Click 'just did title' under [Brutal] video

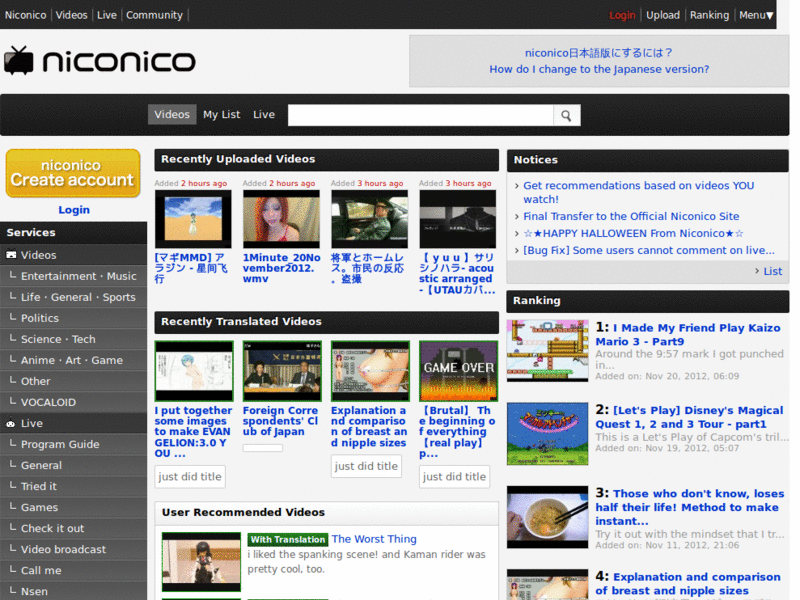(454, 477)
